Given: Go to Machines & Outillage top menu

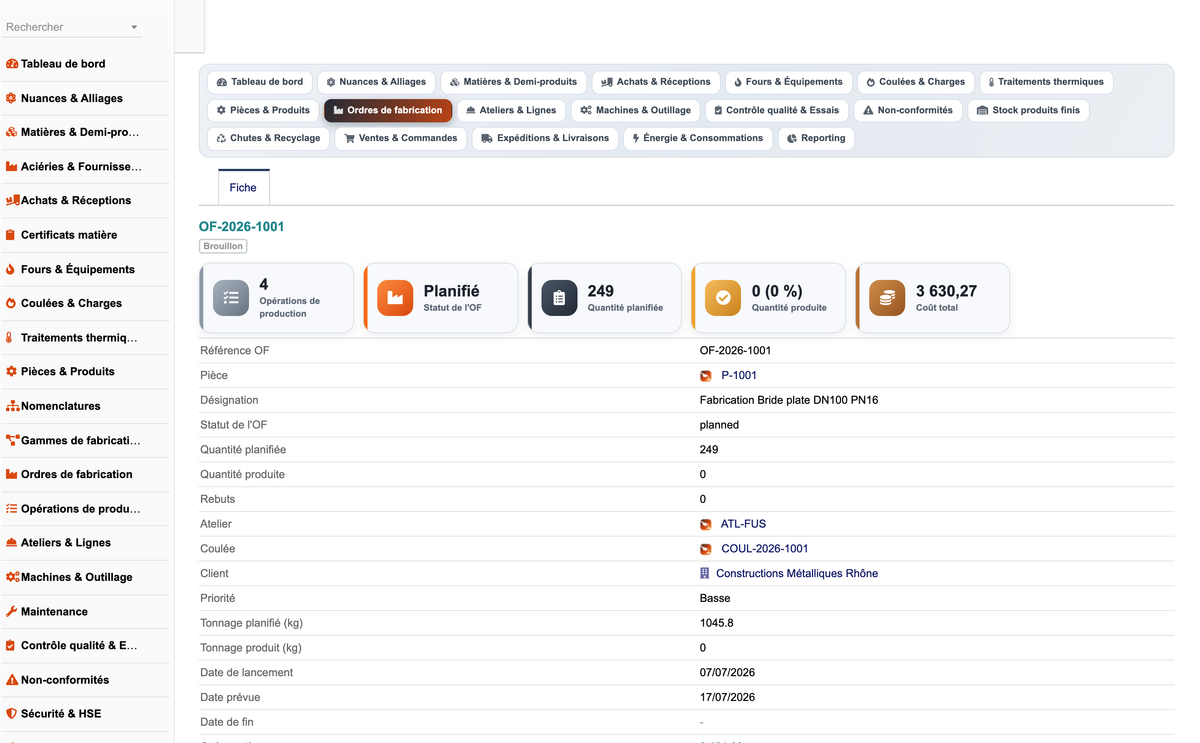Looking at the screenshot, I should tap(635, 110).
